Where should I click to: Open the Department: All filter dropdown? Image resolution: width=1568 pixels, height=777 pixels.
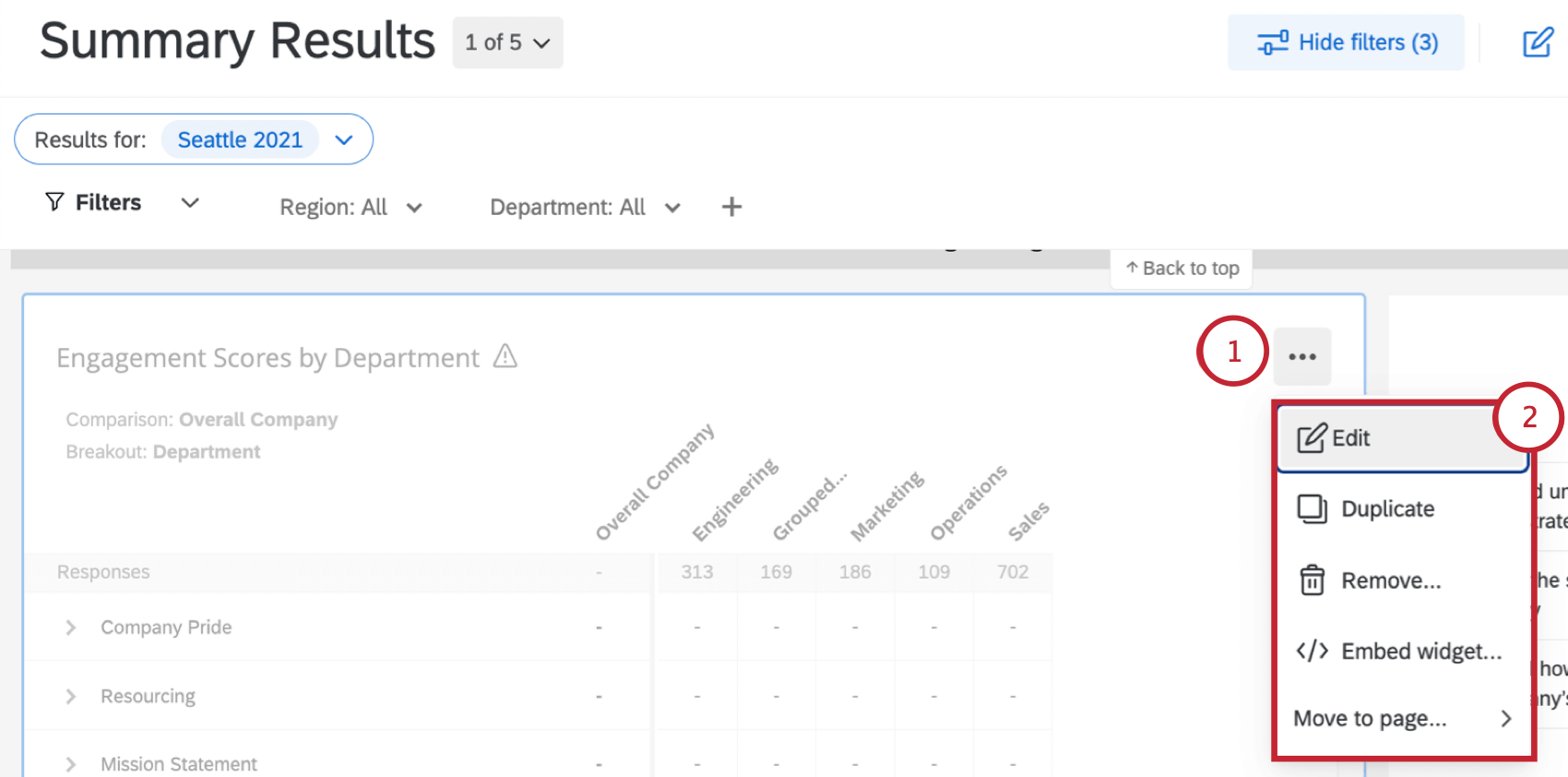point(585,208)
